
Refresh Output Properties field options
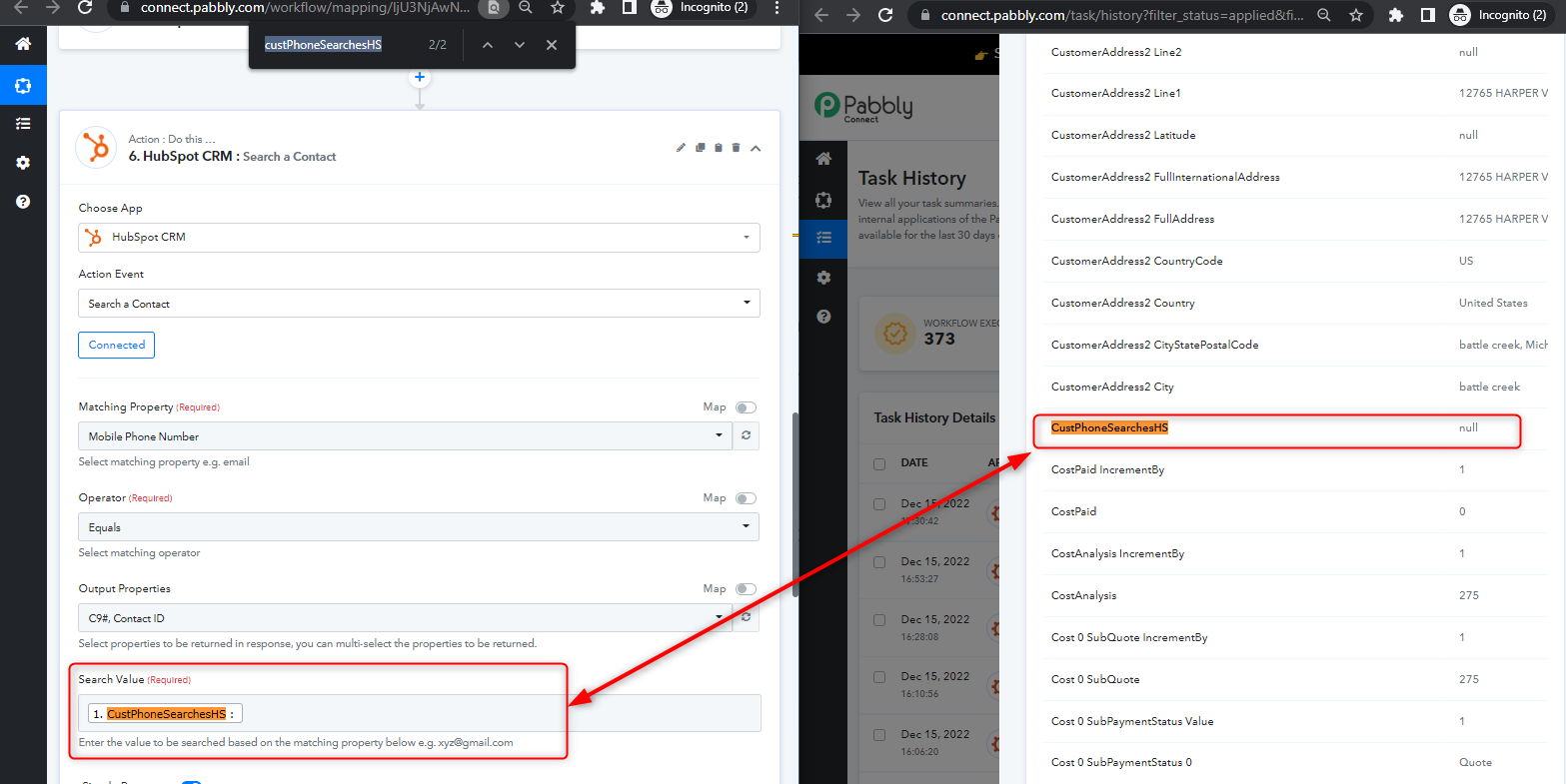click(746, 617)
